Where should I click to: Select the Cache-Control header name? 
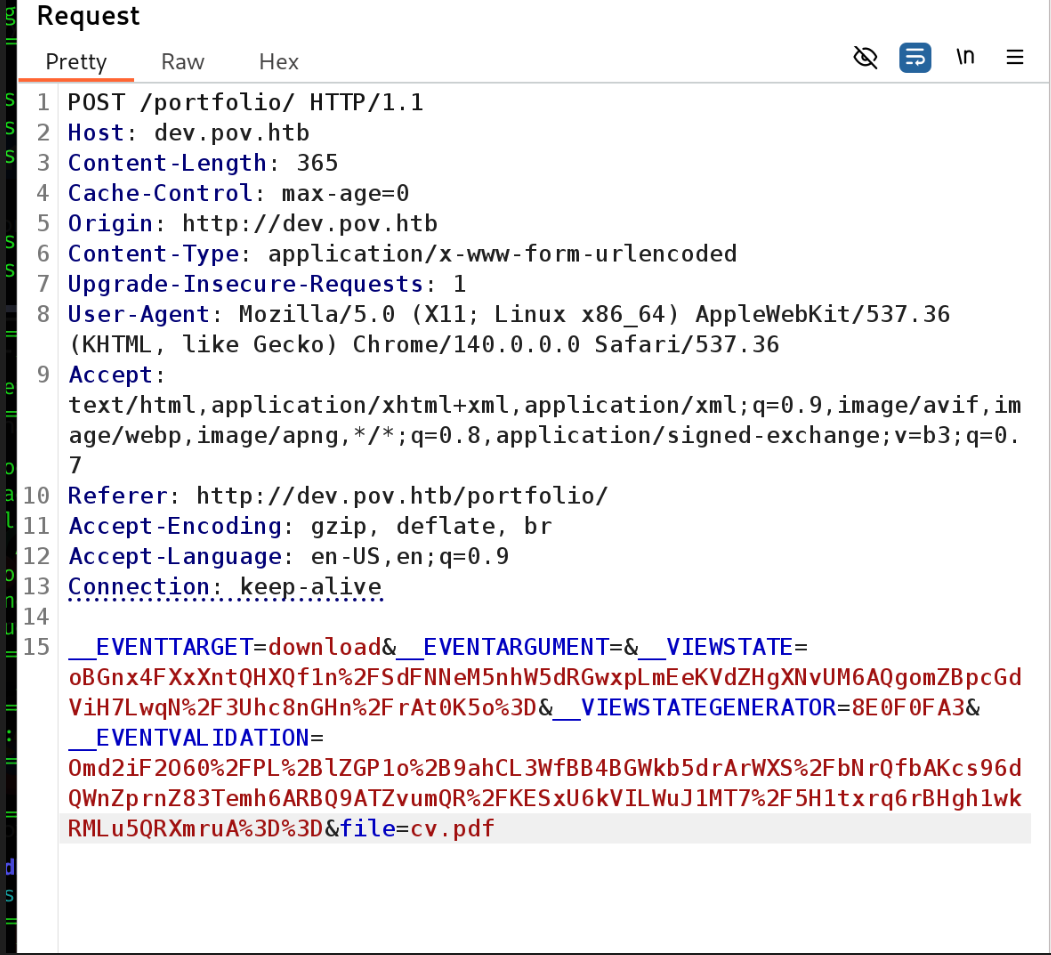160,193
